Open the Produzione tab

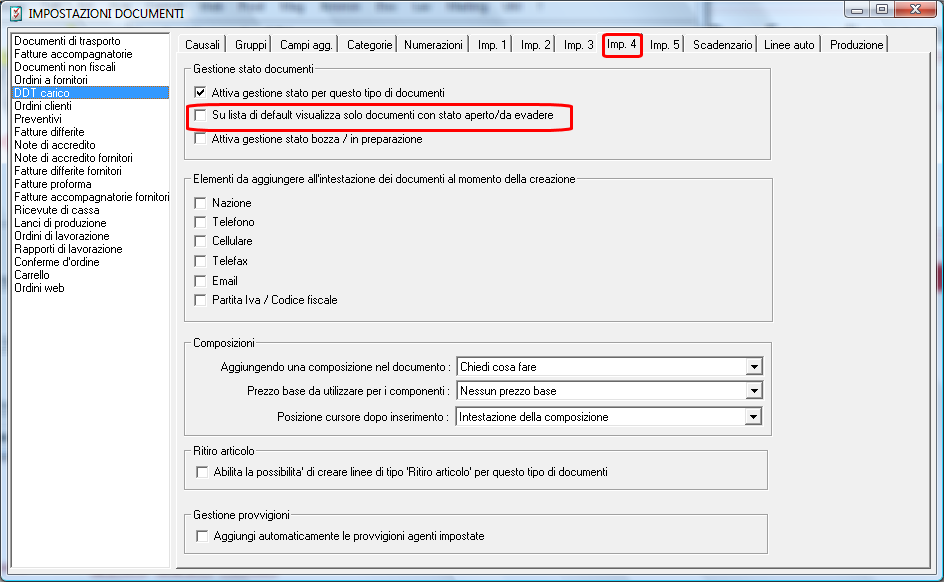click(x=856, y=45)
